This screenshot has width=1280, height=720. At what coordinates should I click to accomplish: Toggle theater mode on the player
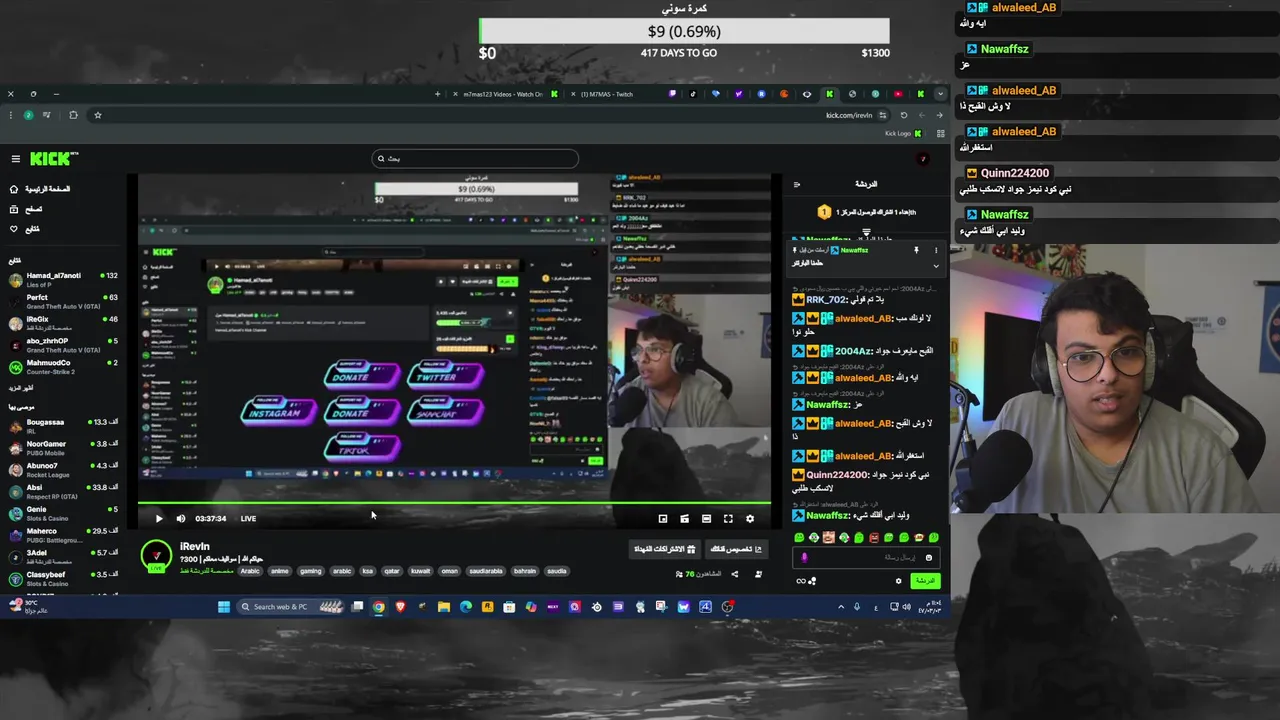pyautogui.click(x=706, y=518)
